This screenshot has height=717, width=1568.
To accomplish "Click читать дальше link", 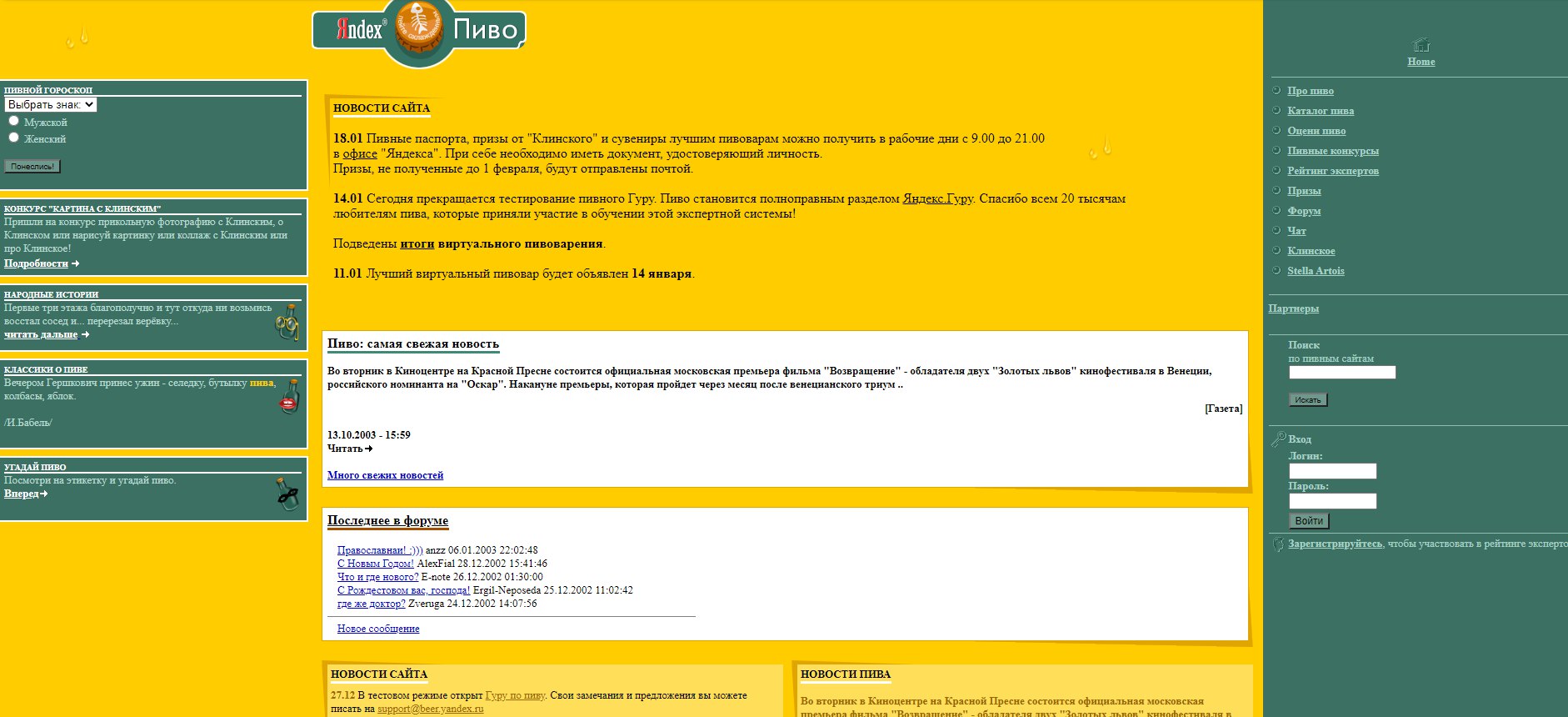I will click(x=41, y=334).
